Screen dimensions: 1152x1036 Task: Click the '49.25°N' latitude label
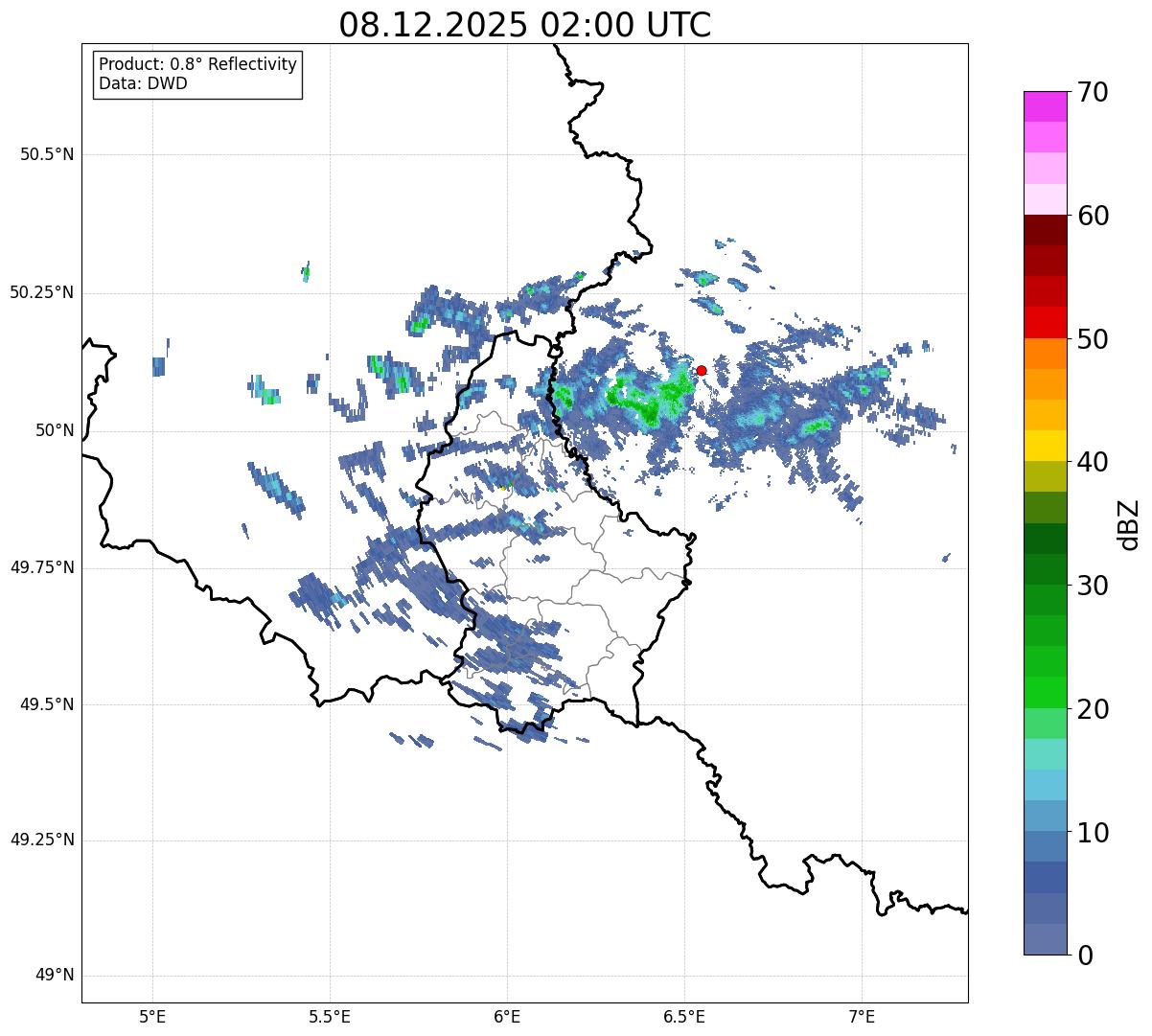[x=42, y=840]
